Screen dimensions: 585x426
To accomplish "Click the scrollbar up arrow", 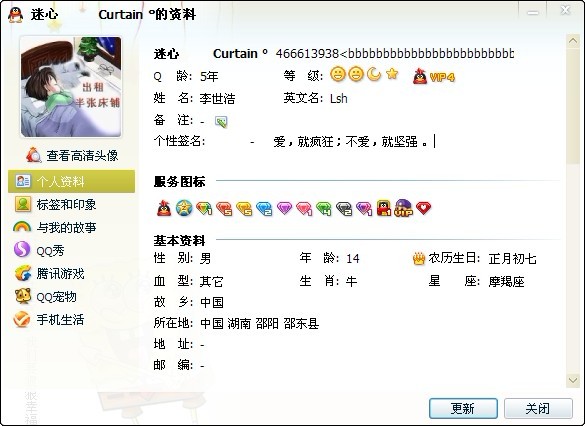I will (x=573, y=41).
